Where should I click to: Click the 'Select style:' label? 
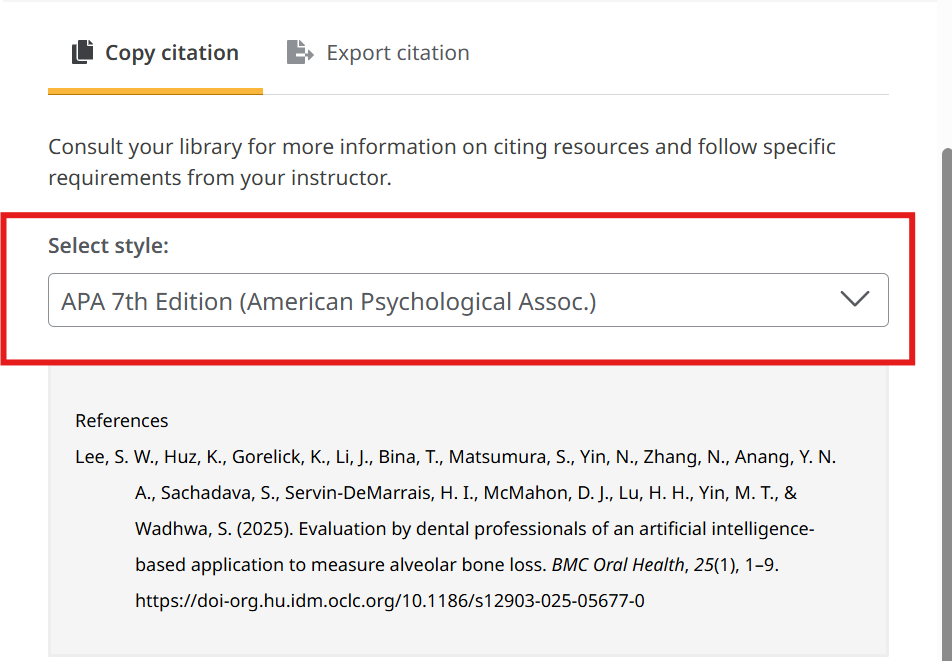click(108, 246)
